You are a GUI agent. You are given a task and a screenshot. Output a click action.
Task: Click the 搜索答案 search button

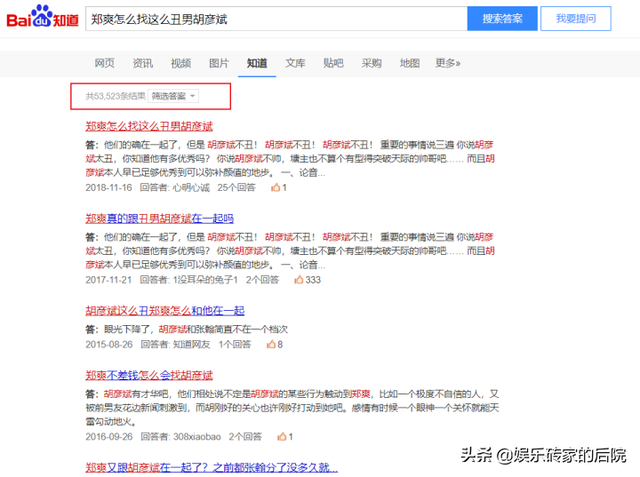point(502,18)
